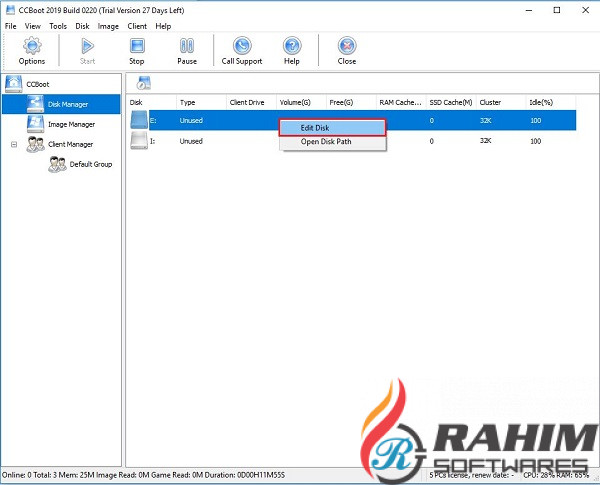
Task: Click the Pause toolbar icon
Action: pyautogui.click(x=187, y=46)
